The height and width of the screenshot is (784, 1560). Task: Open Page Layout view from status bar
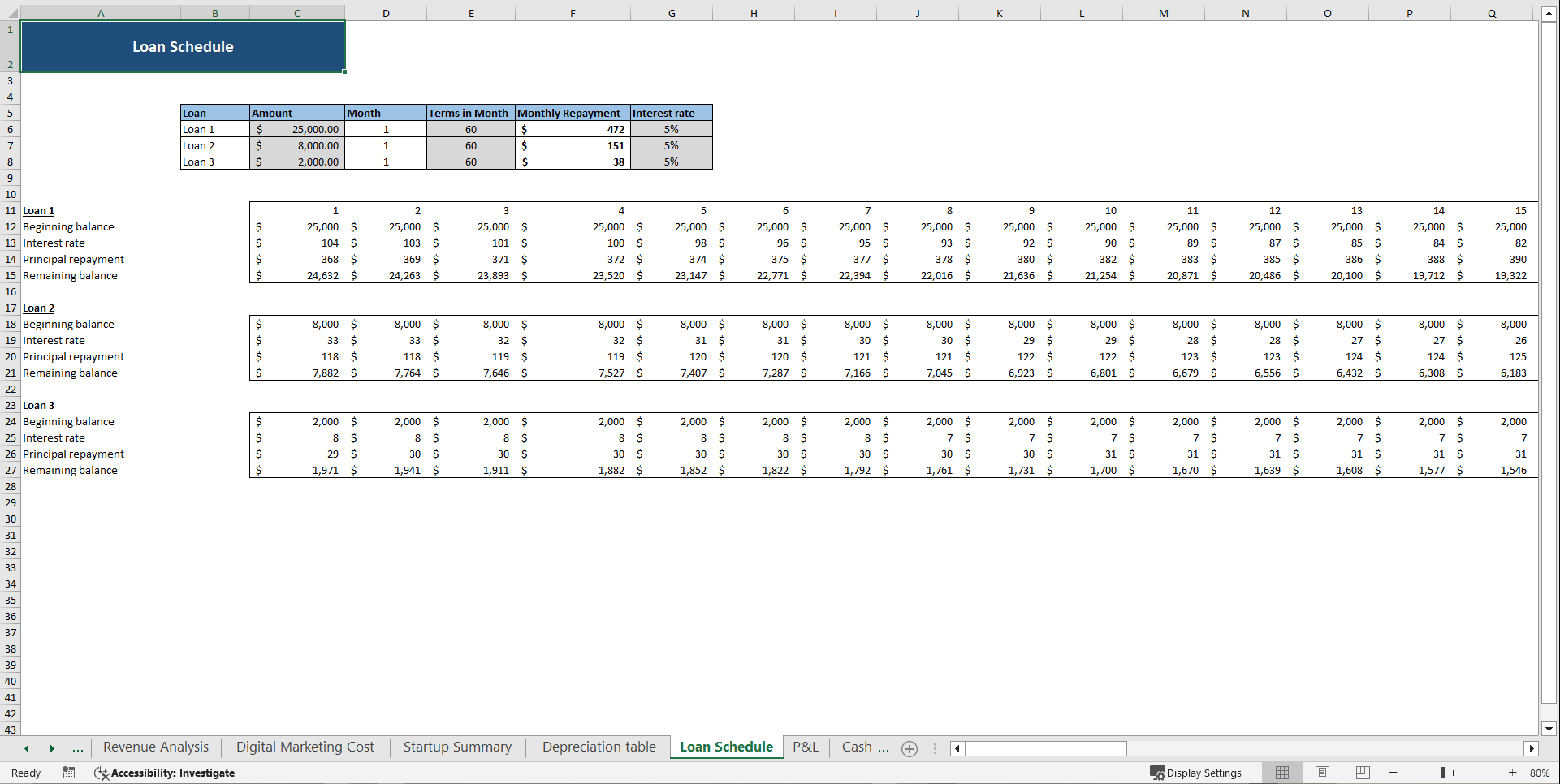coord(1322,773)
